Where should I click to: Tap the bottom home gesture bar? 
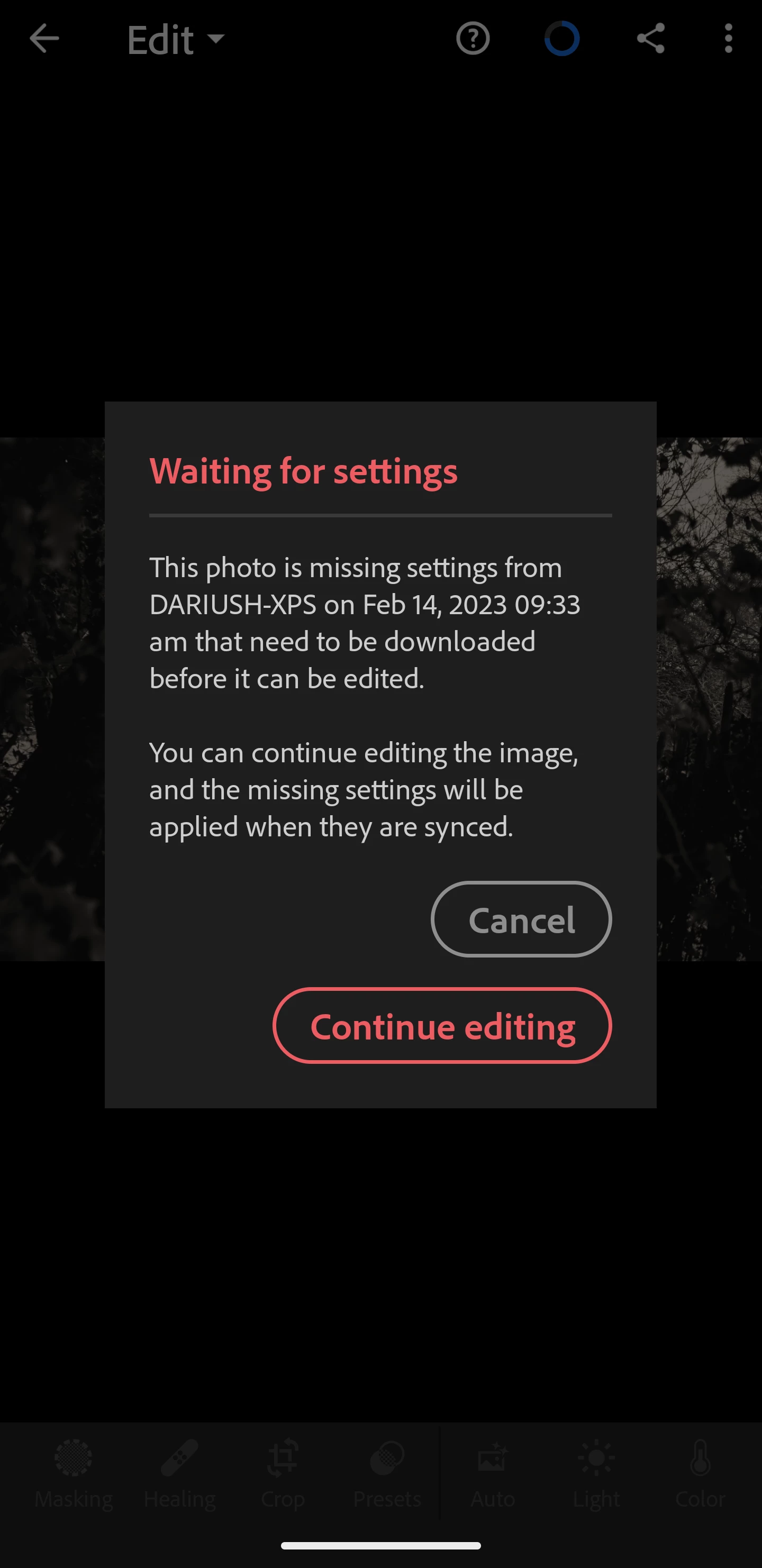pos(380,1545)
